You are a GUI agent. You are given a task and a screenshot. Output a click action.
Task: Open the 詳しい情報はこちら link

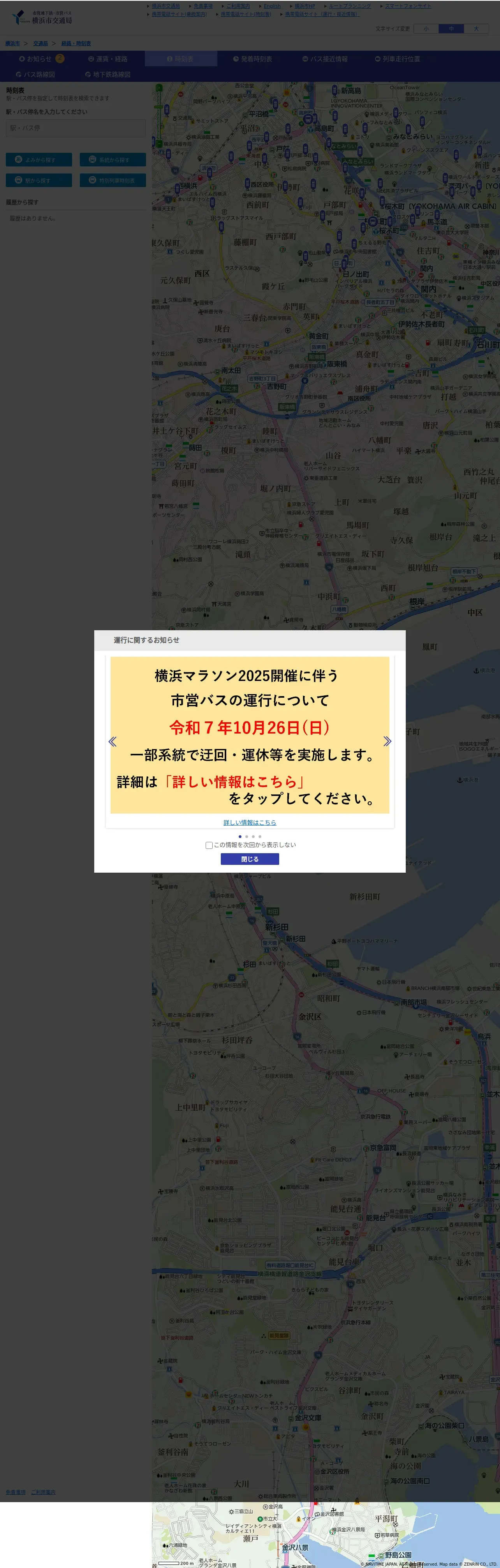250,822
